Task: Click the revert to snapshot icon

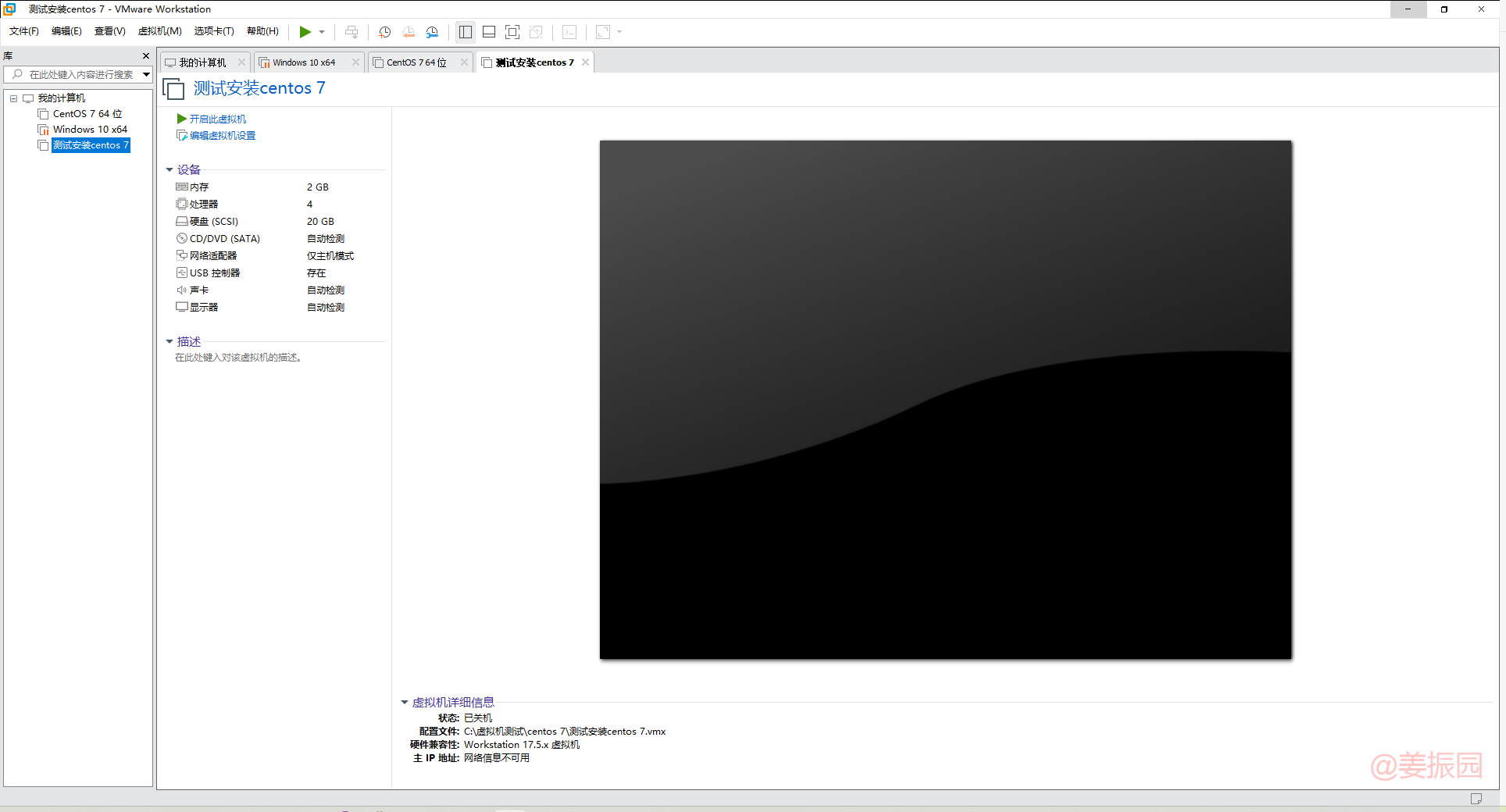Action: coord(409,32)
